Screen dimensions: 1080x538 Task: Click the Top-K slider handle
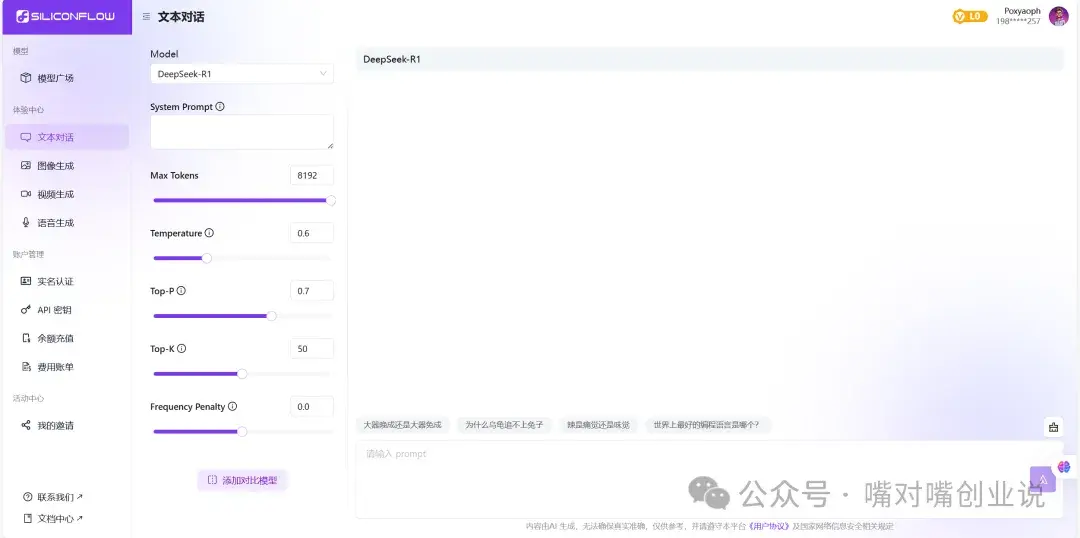click(242, 374)
